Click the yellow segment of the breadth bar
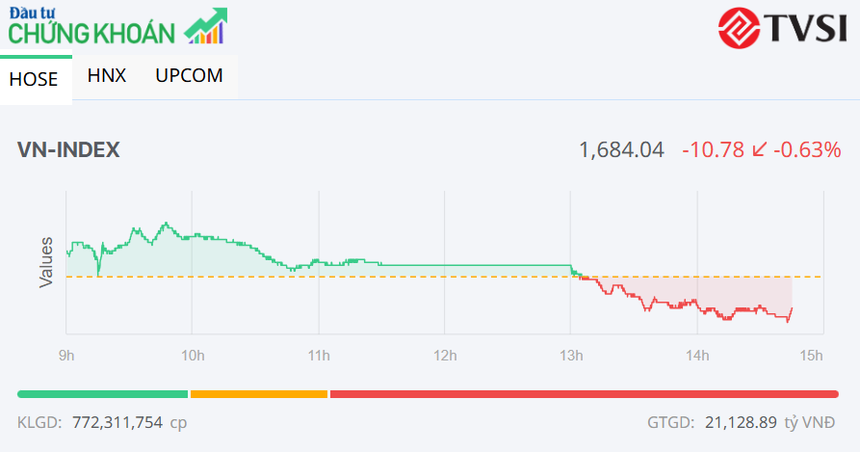This screenshot has height=452, width=860. [x=258, y=394]
